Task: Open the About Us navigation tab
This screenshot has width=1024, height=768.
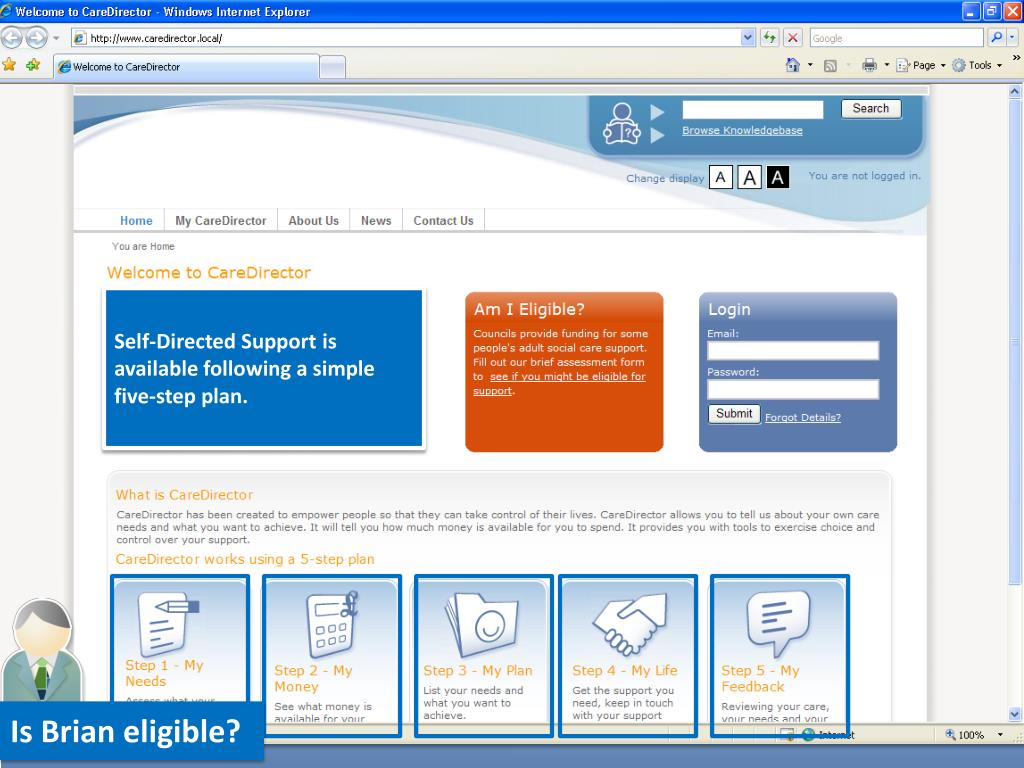Action: [x=313, y=221]
